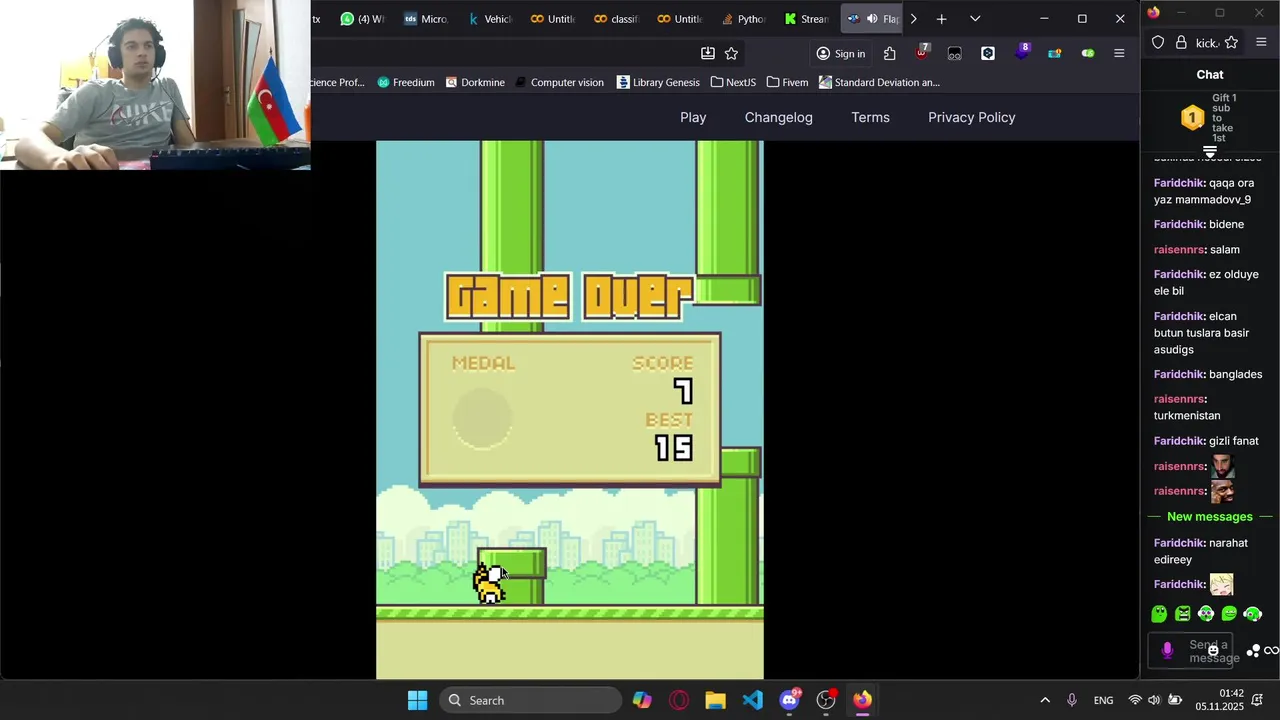Select the smiling green blob emote
Screen dimensions: 1280x720
(x=1229, y=614)
